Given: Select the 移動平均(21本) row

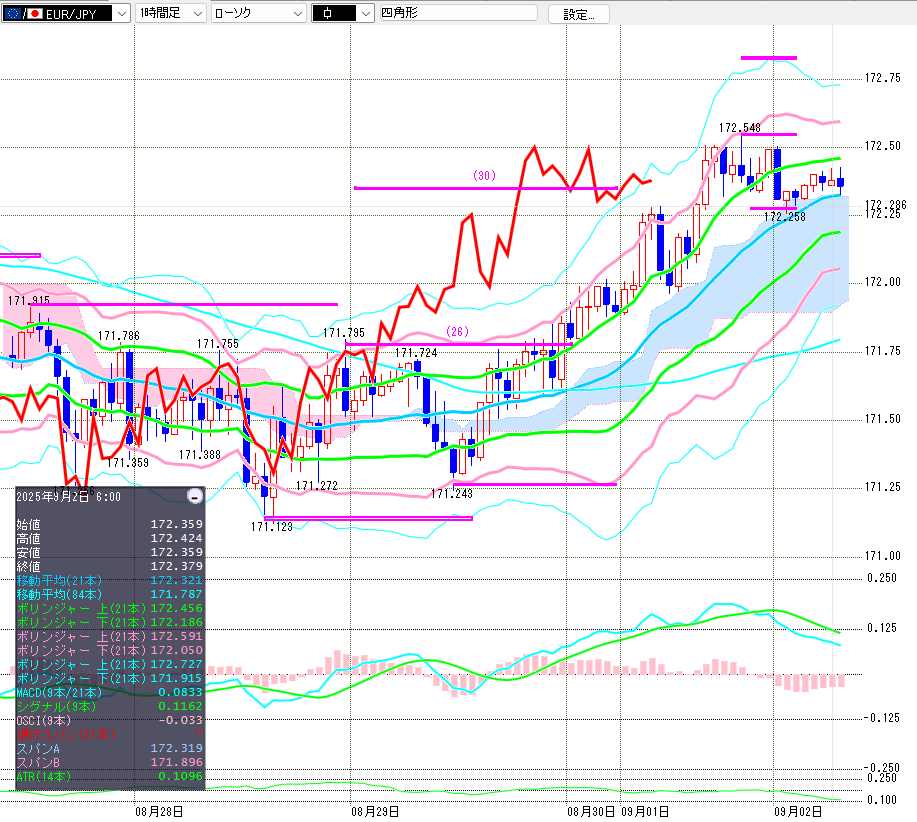Looking at the screenshot, I should (109, 581).
